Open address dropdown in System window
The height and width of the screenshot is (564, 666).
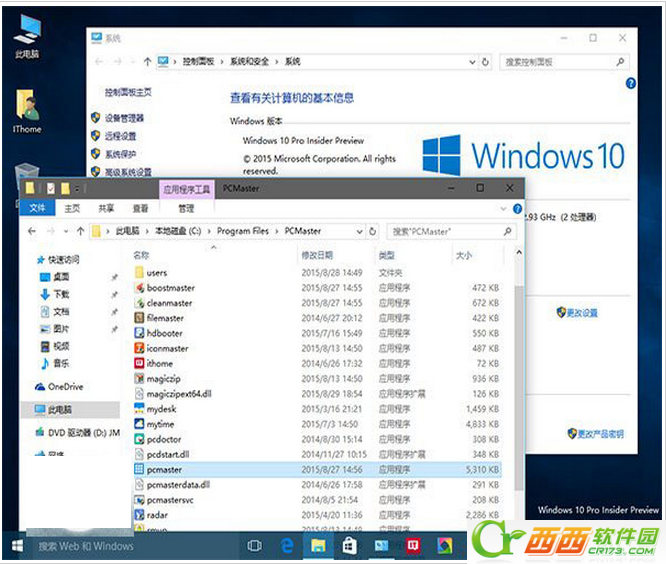(472, 62)
